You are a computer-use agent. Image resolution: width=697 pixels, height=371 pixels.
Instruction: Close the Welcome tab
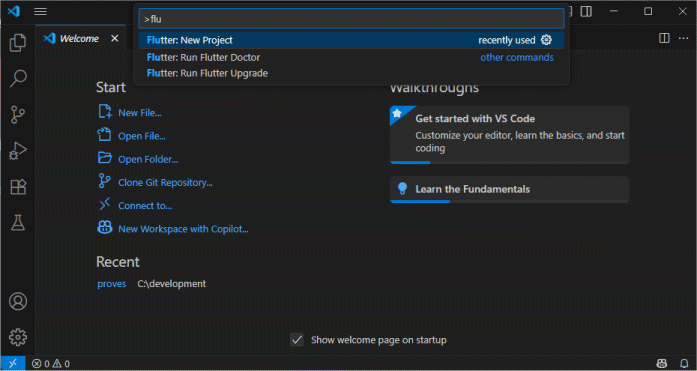(115, 38)
